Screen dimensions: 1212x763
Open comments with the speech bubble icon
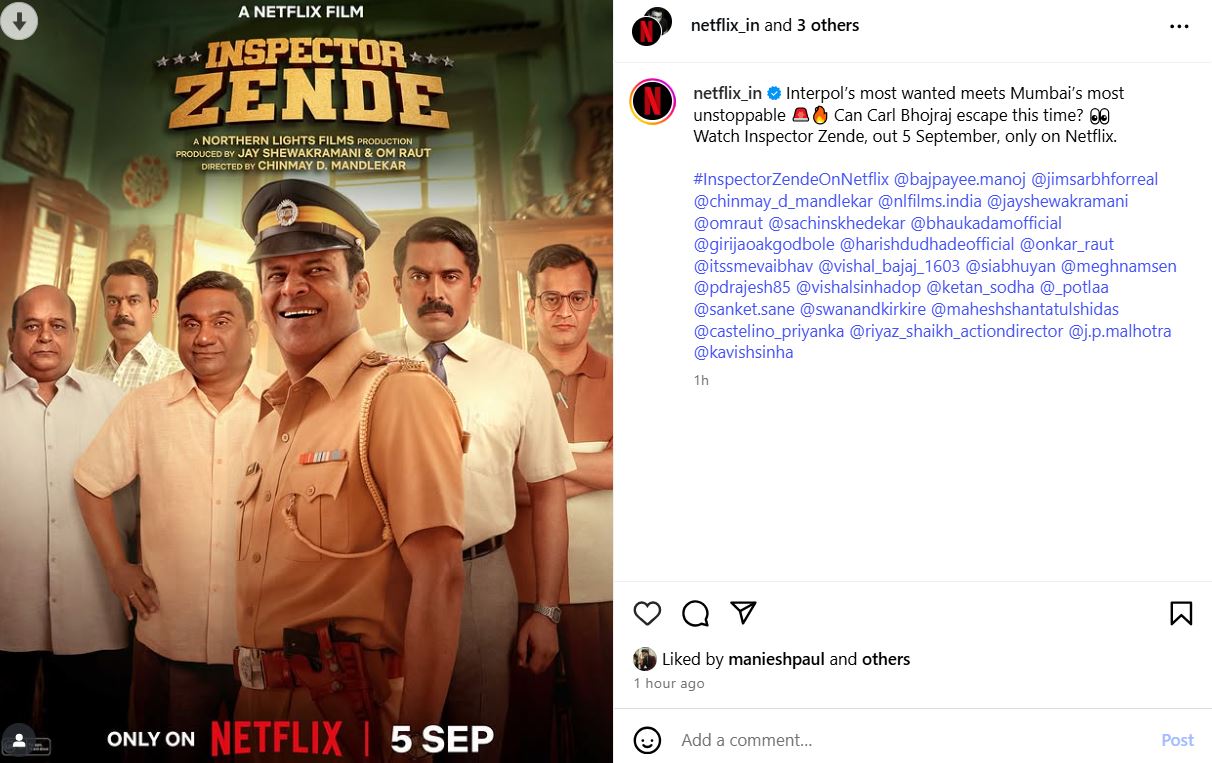(696, 613)
